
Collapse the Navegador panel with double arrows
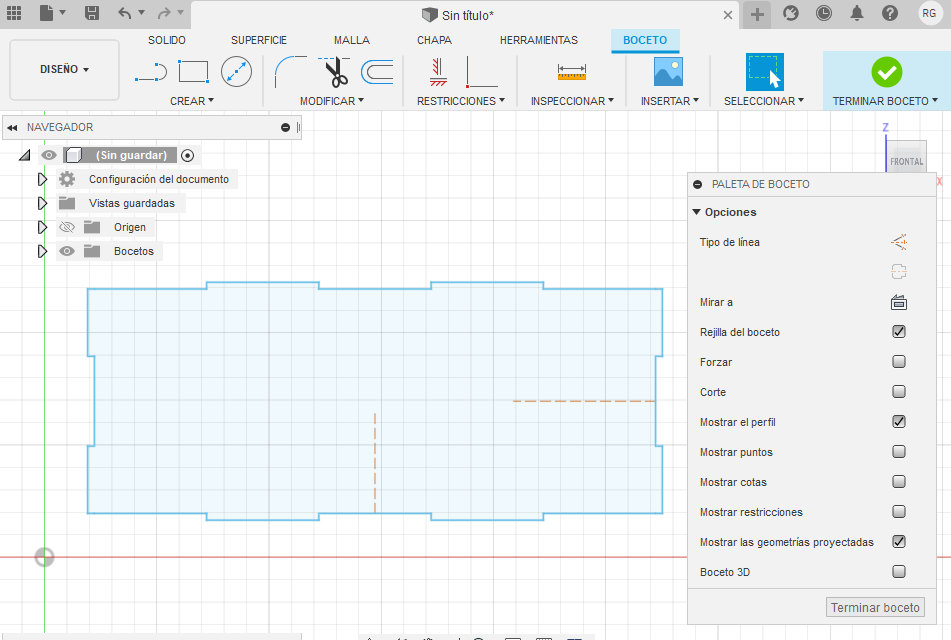pyautogui.click(x=12, y=127)
